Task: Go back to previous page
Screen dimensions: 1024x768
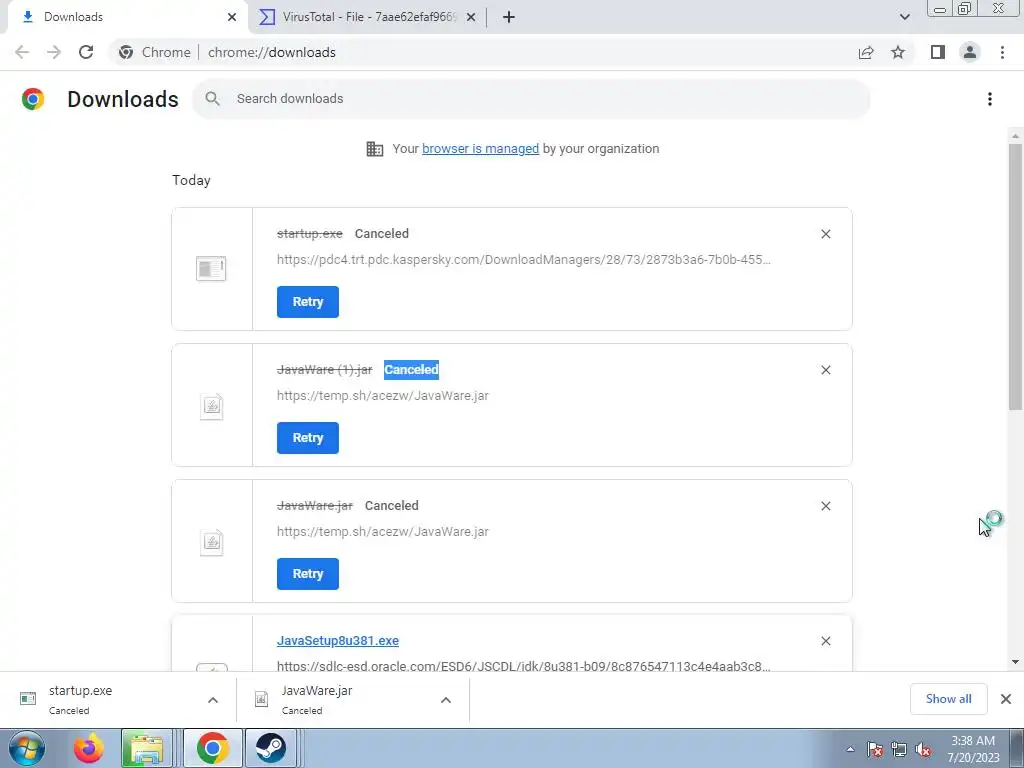Action: point(22,52)
